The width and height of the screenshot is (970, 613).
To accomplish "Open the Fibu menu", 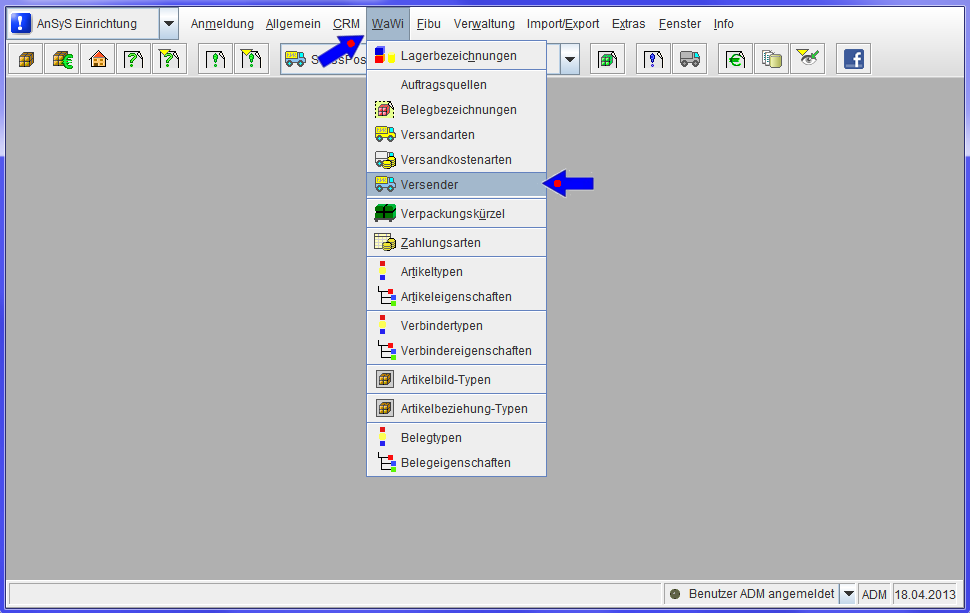I will point(428,24).
